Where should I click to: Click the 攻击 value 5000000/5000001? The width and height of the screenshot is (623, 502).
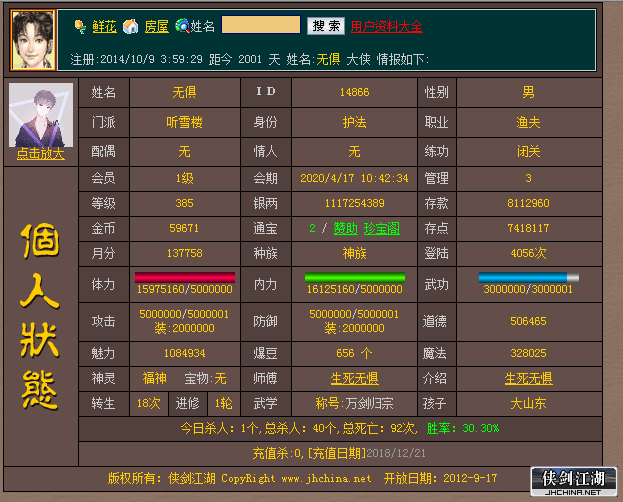(x=184, y=314)
